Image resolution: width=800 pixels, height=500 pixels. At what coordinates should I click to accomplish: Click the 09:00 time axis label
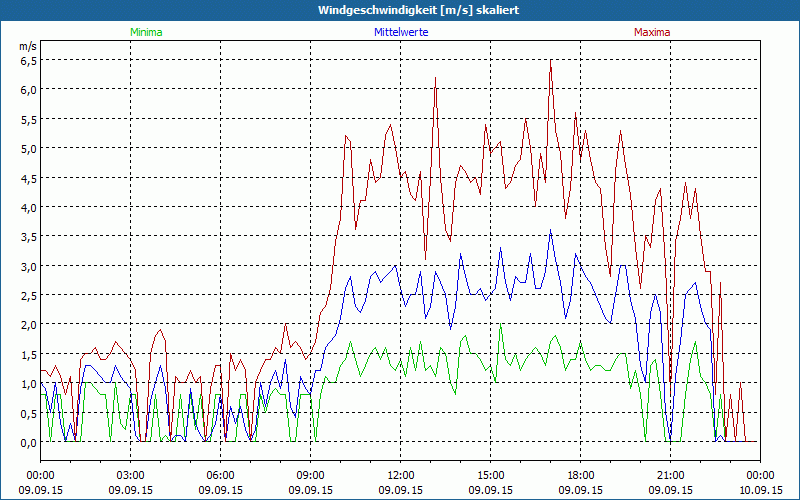point(310,476)
